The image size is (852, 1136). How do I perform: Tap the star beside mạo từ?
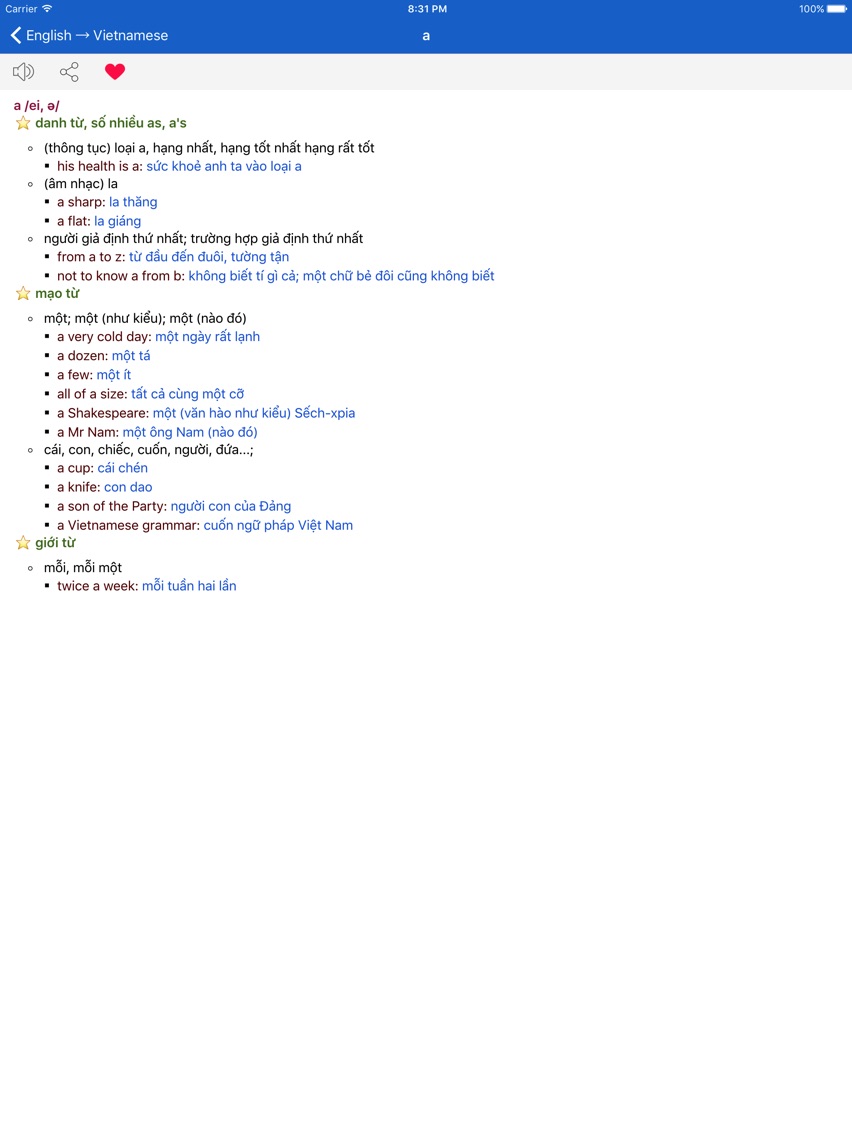[23, 293]
